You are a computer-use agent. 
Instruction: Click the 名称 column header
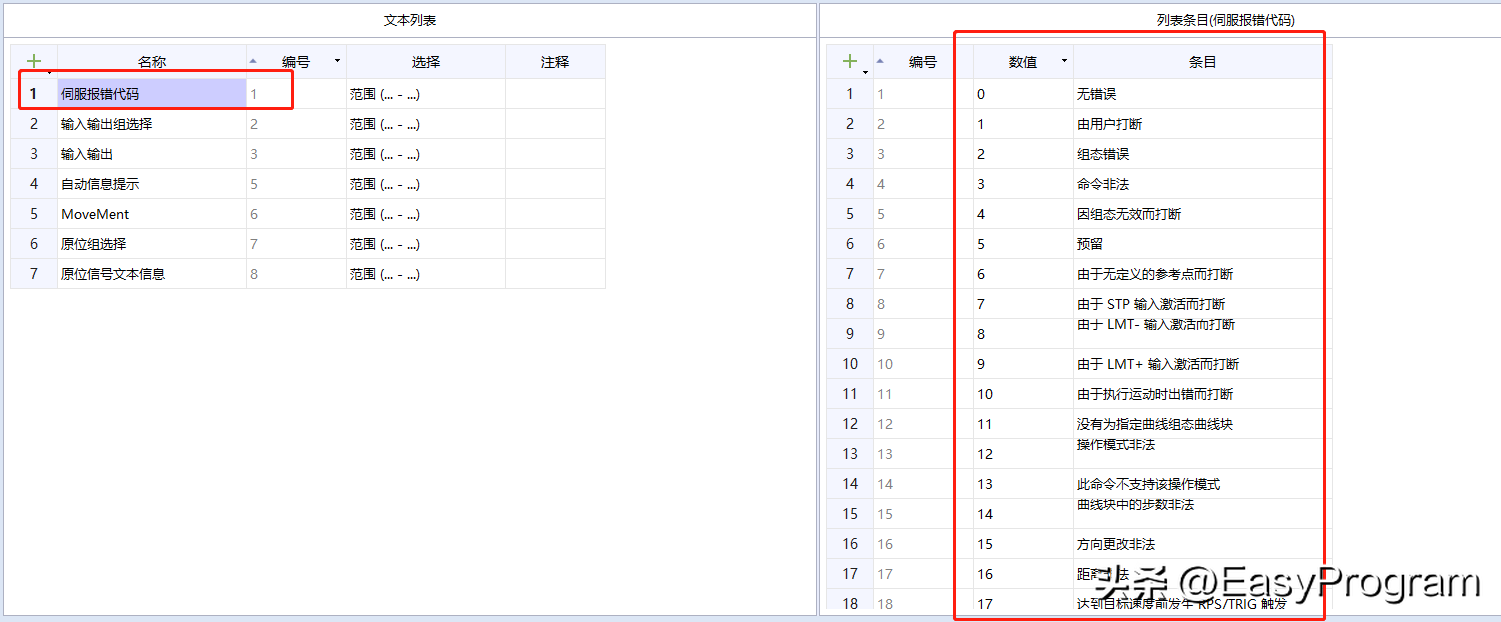pos(152,62)
